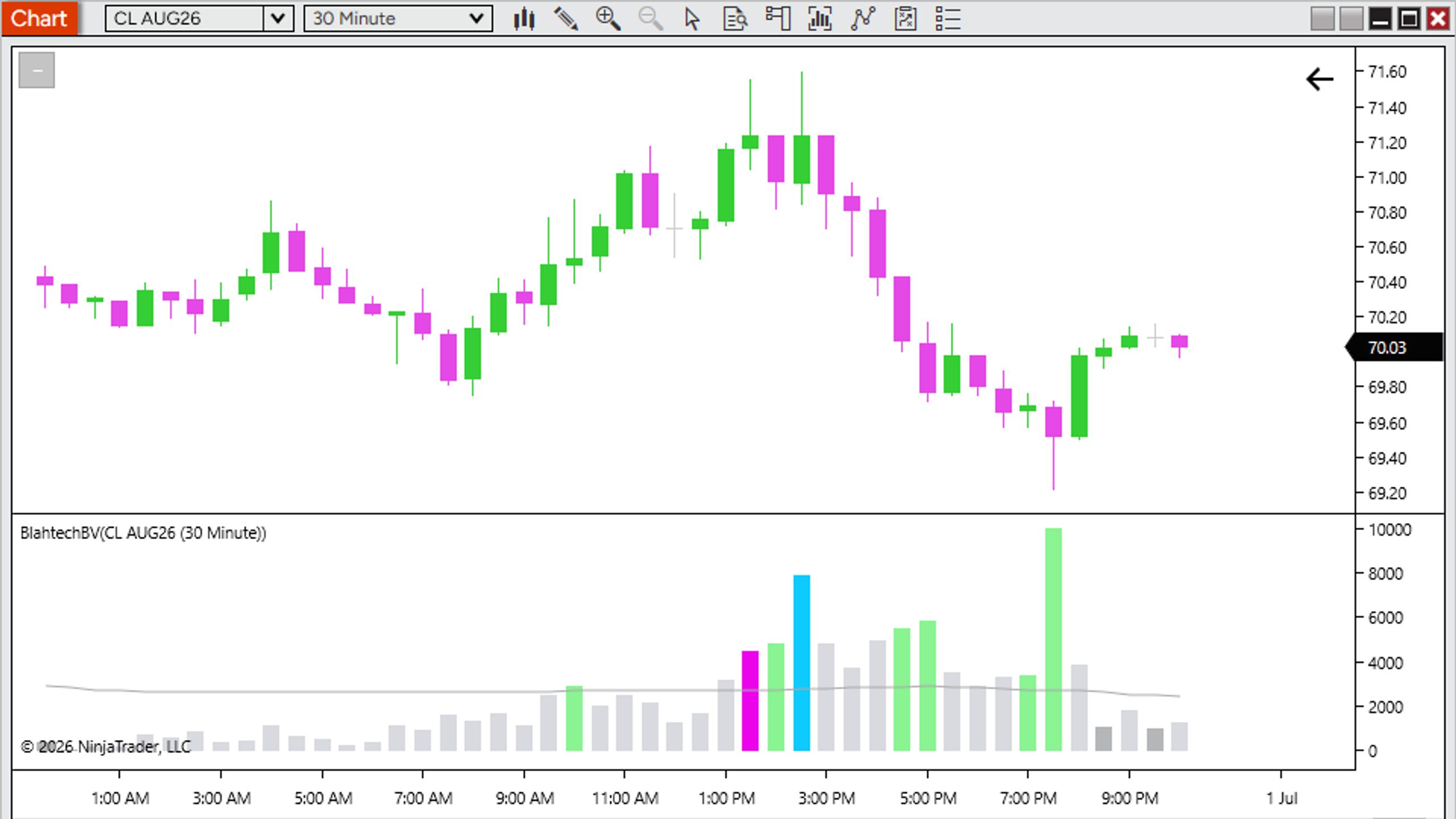This screenshot has width=1456, height=819.
Task: Select the BlahtechBV(CL AUG26 (30 Minute)) indicator label
Action: [x=143, y=533]
